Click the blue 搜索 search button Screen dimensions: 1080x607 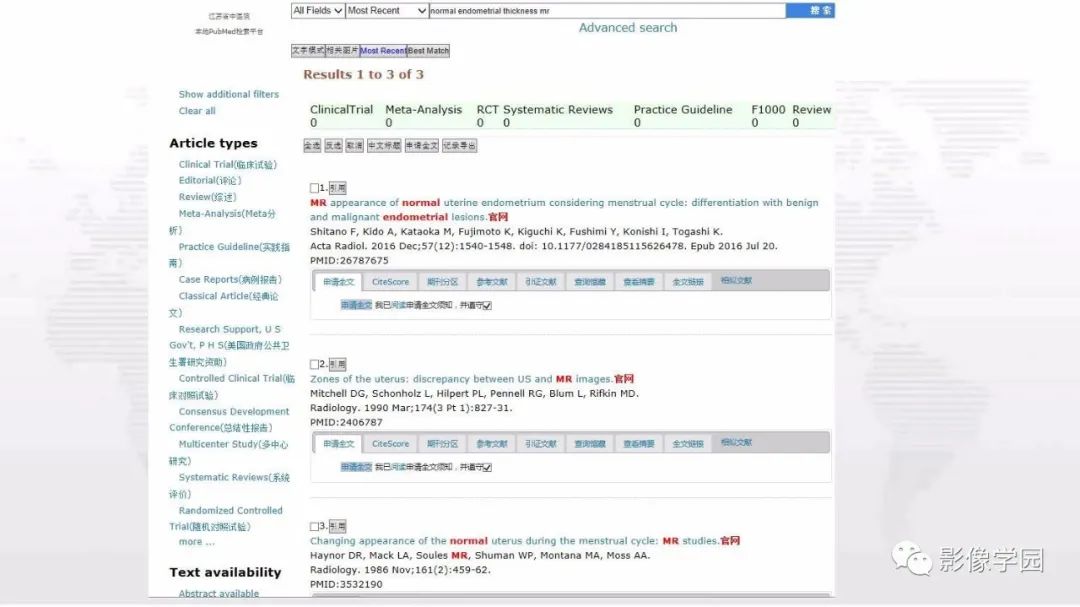(x=810, y=10)
